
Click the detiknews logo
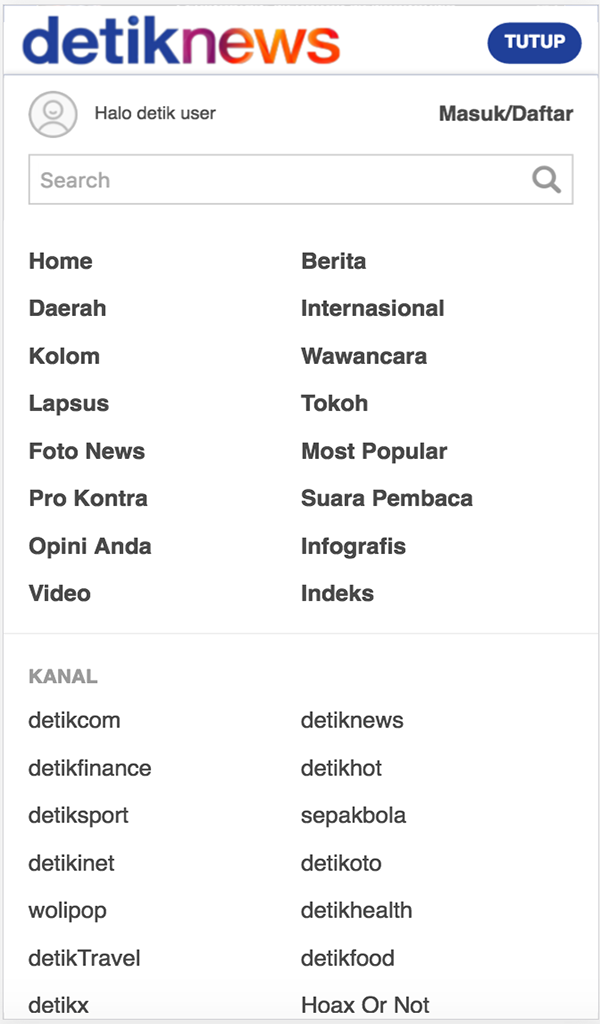[183, 43]
